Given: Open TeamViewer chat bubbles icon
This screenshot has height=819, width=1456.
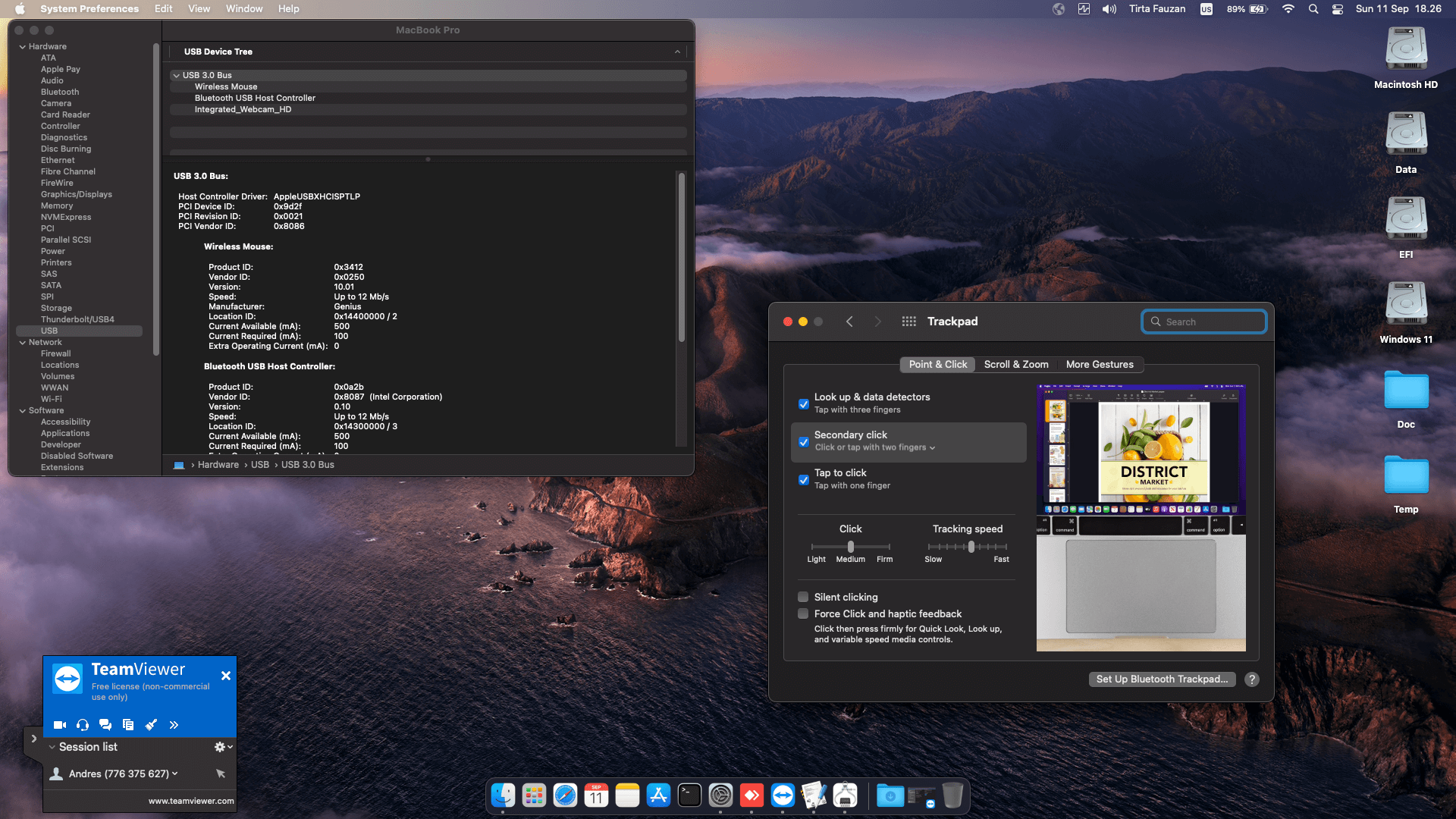Looking at the screenshot, I should pos(105,725).
